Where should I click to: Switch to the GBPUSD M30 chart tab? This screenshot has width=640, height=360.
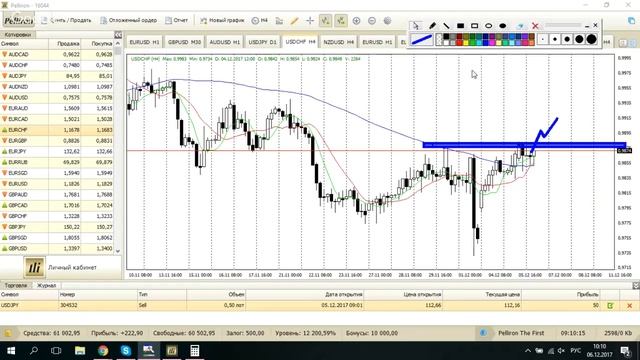tap(184, 42)
